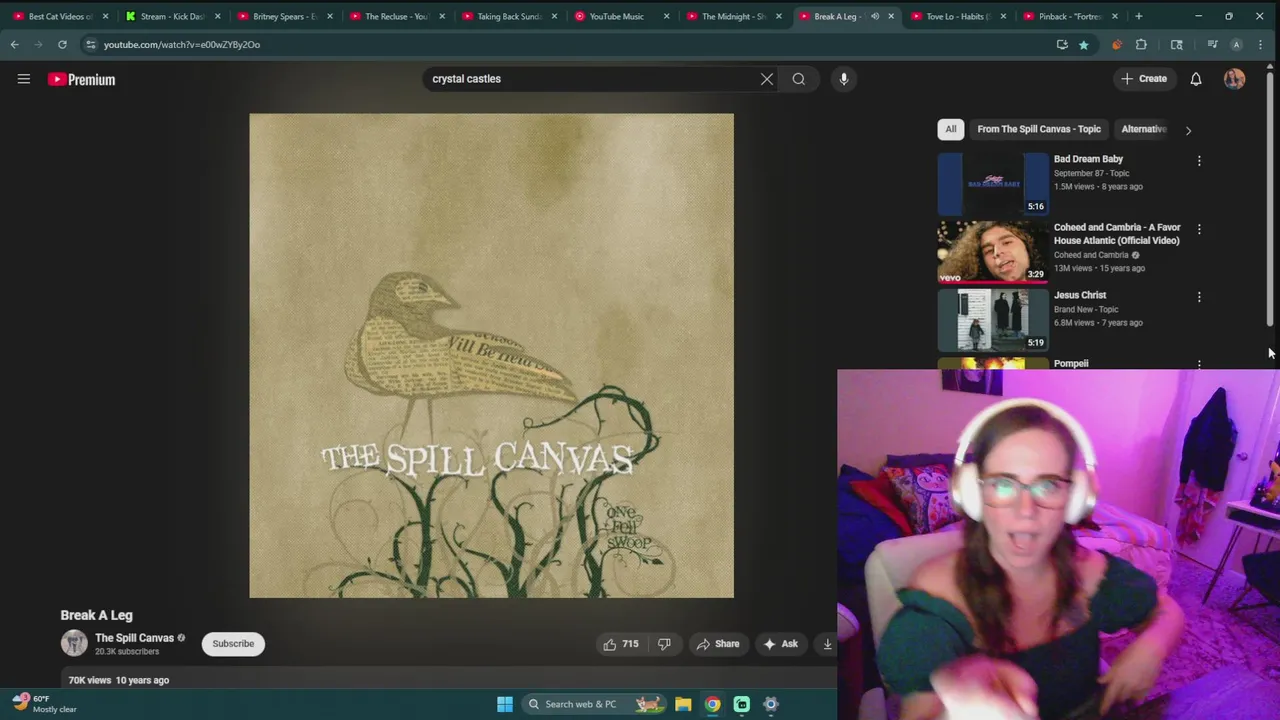
Task: Play Bad Dream Baby thumbnail
Action: [x=993, y=183]
